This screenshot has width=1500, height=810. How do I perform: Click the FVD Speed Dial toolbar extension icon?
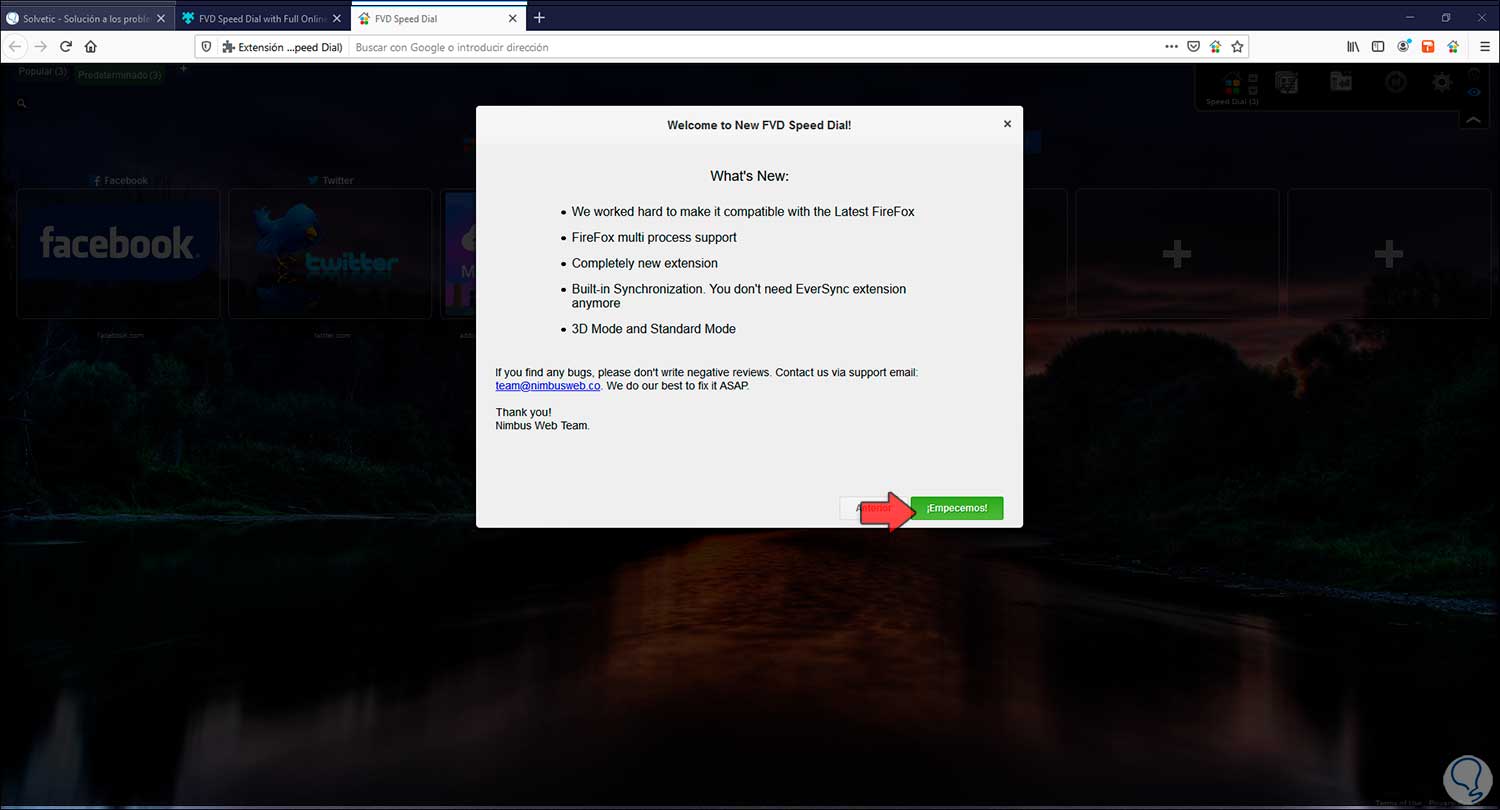pos(1454,47)
